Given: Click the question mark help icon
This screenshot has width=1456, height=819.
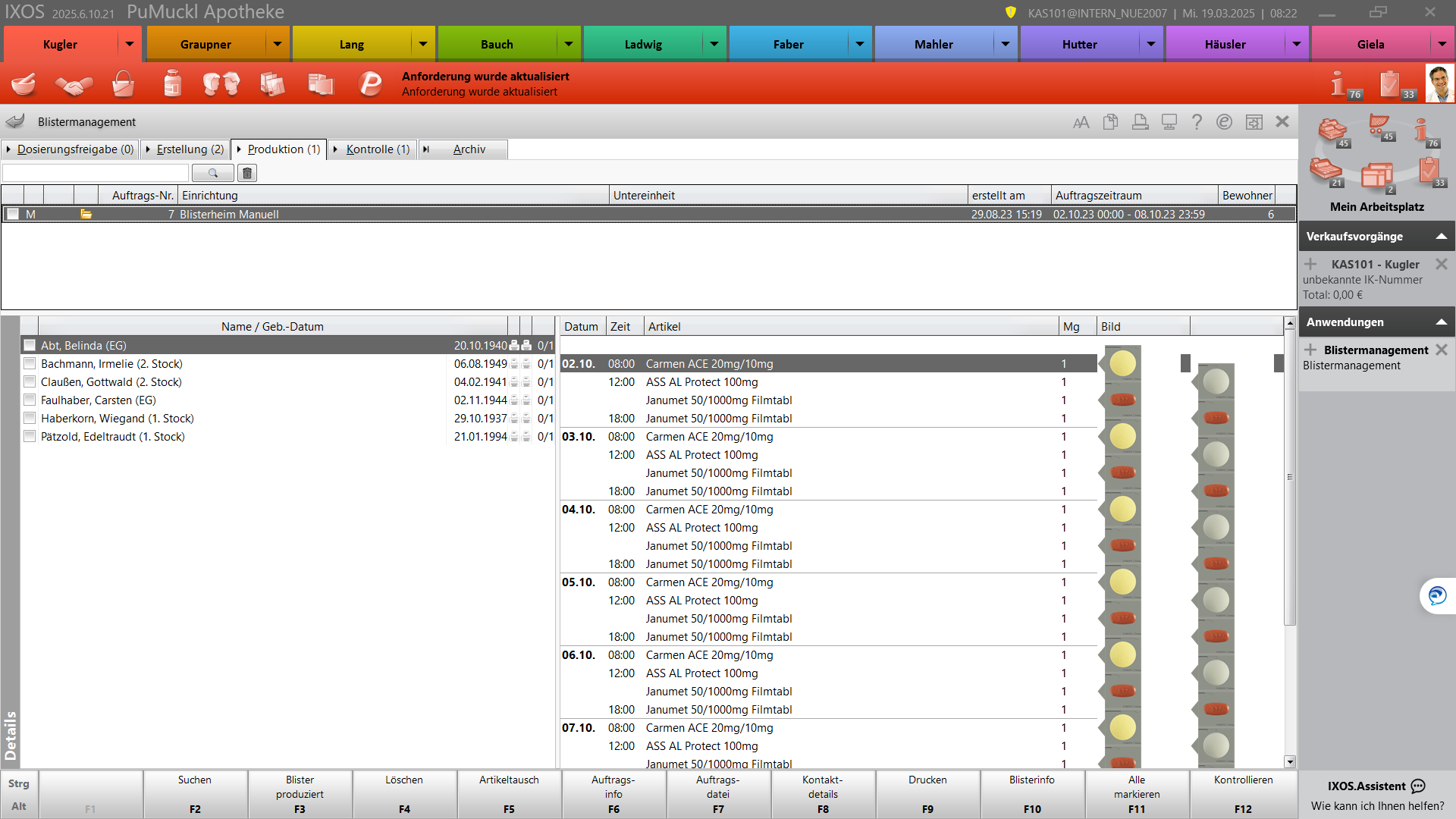Looking at the screenshot, I should tap(1197, 122).
